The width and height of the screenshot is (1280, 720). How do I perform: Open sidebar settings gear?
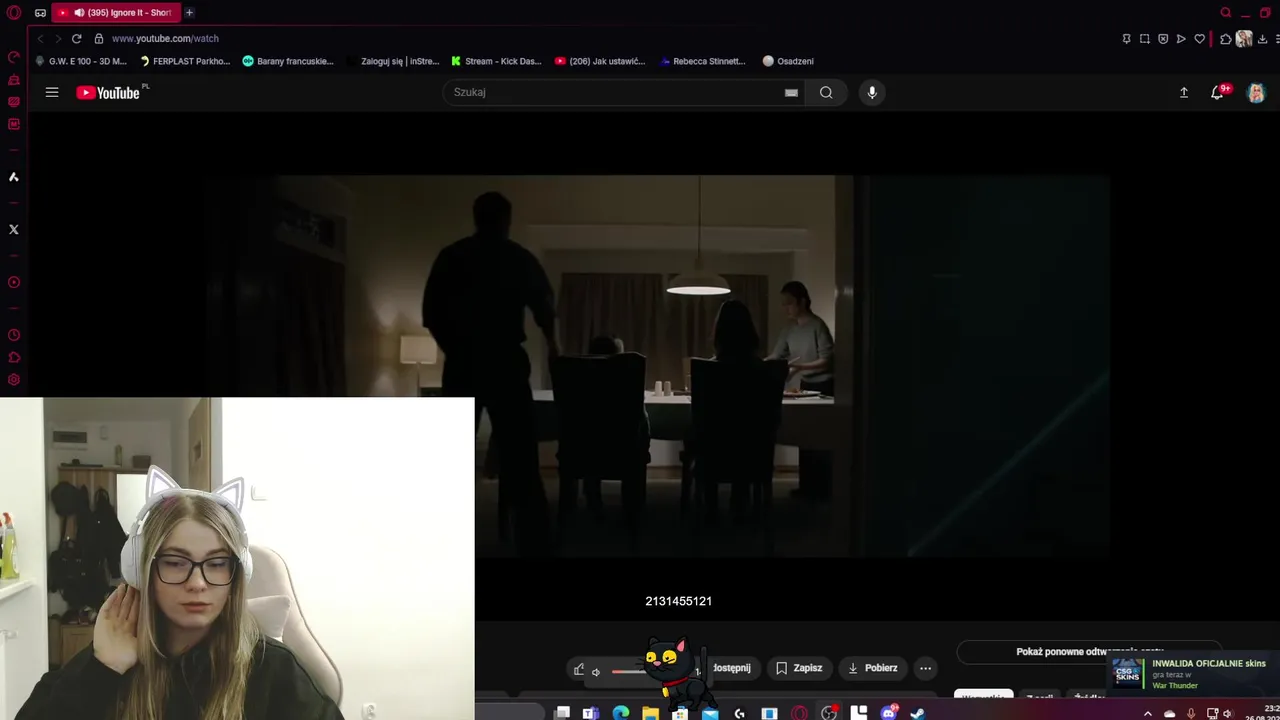[14, 380]
